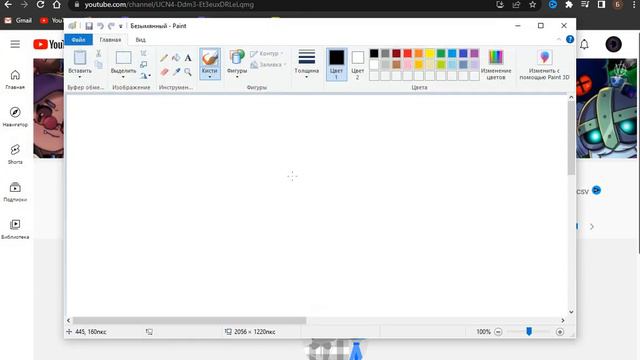Click the horizontal scrollbar in Paint
The height and width of the screenshot is (360, 640).
click(x=189, y=320)
